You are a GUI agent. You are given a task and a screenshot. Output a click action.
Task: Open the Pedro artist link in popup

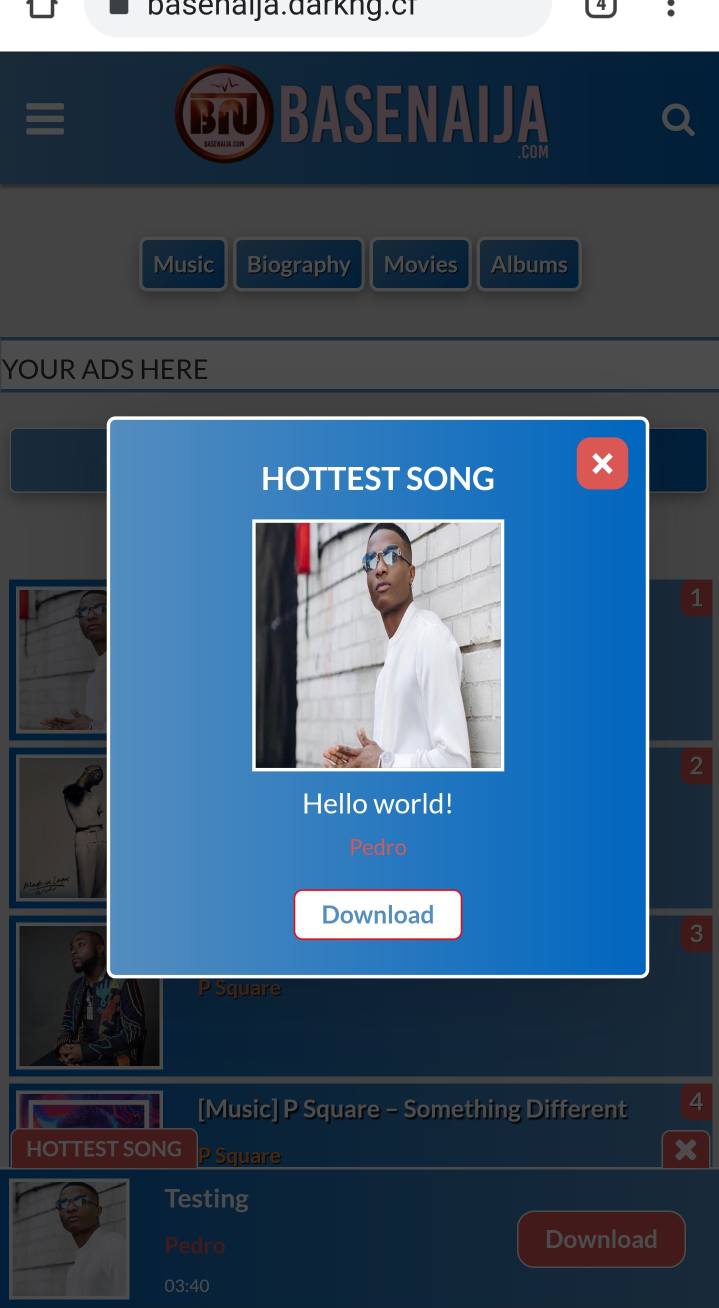(x=378, y=847)
